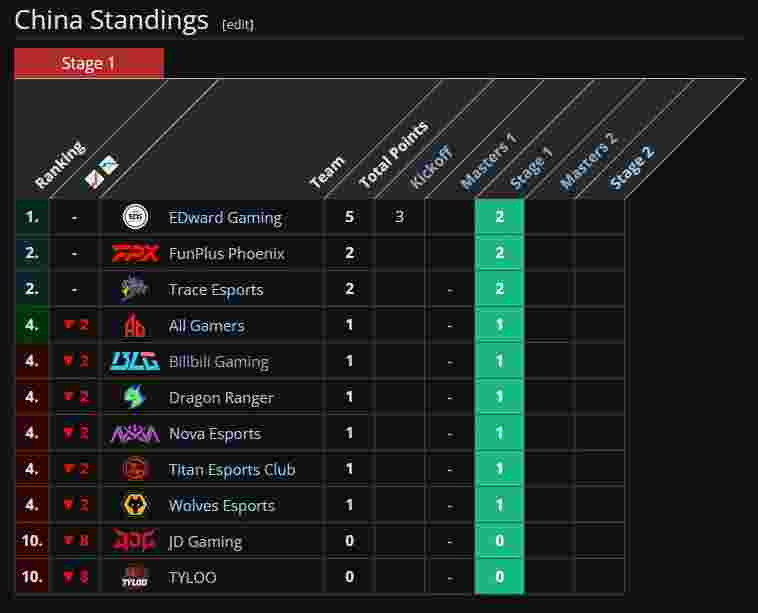Click the Dragon Ranger logo icon
This screenshot has height=613, width=758.
pyautogui.click(x=134, y=396)
